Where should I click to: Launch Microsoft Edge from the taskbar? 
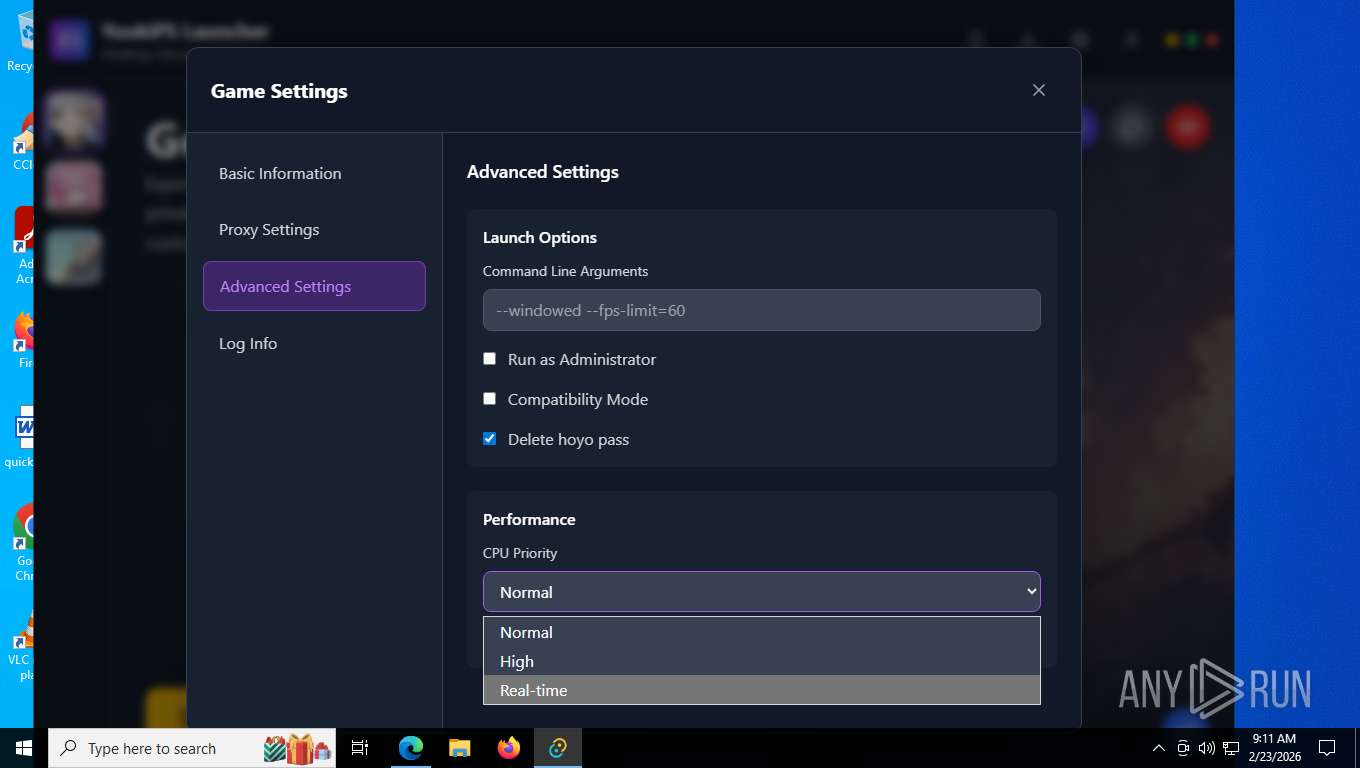(410, 748)
